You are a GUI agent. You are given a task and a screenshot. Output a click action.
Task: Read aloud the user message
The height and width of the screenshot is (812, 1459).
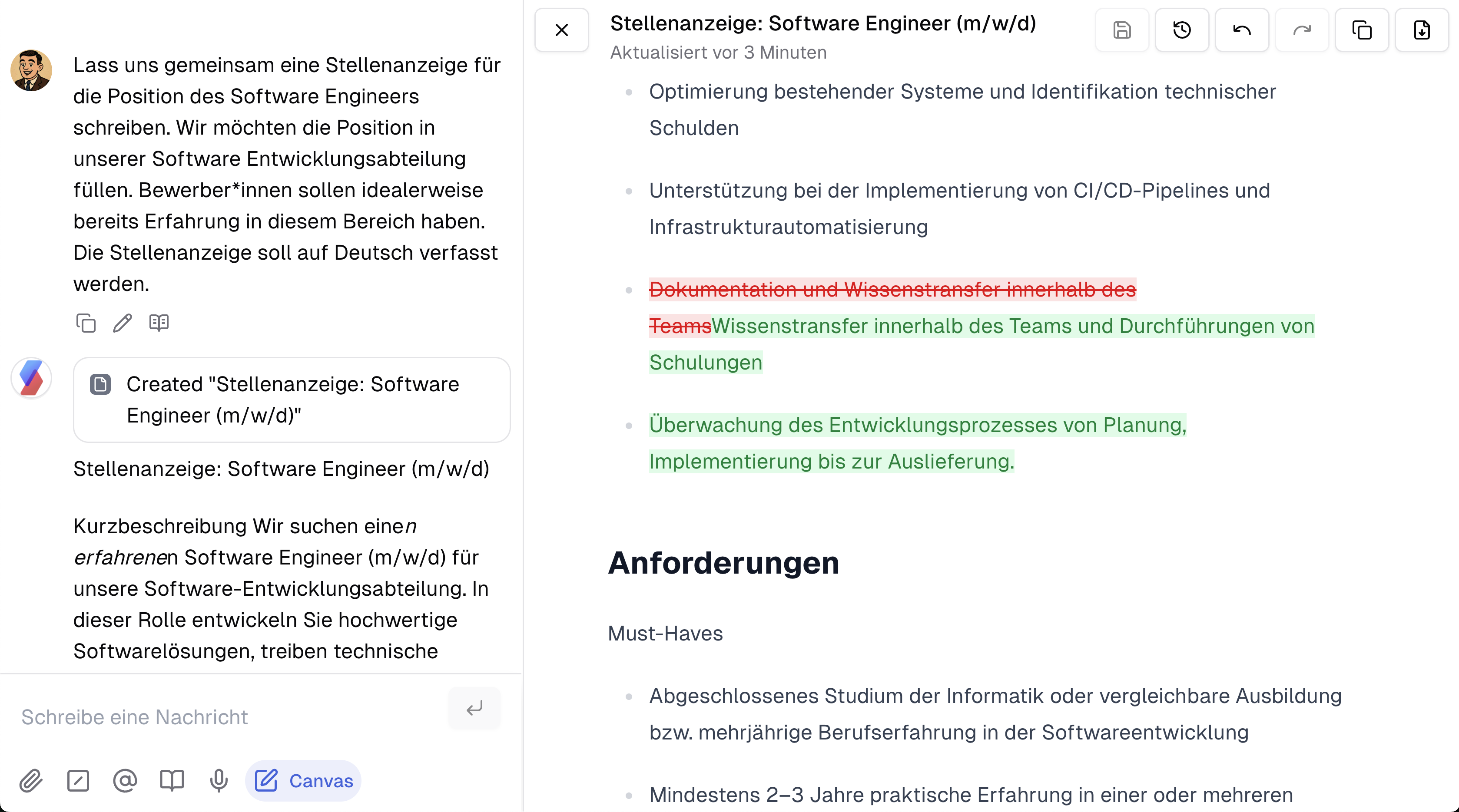[159, 323]
